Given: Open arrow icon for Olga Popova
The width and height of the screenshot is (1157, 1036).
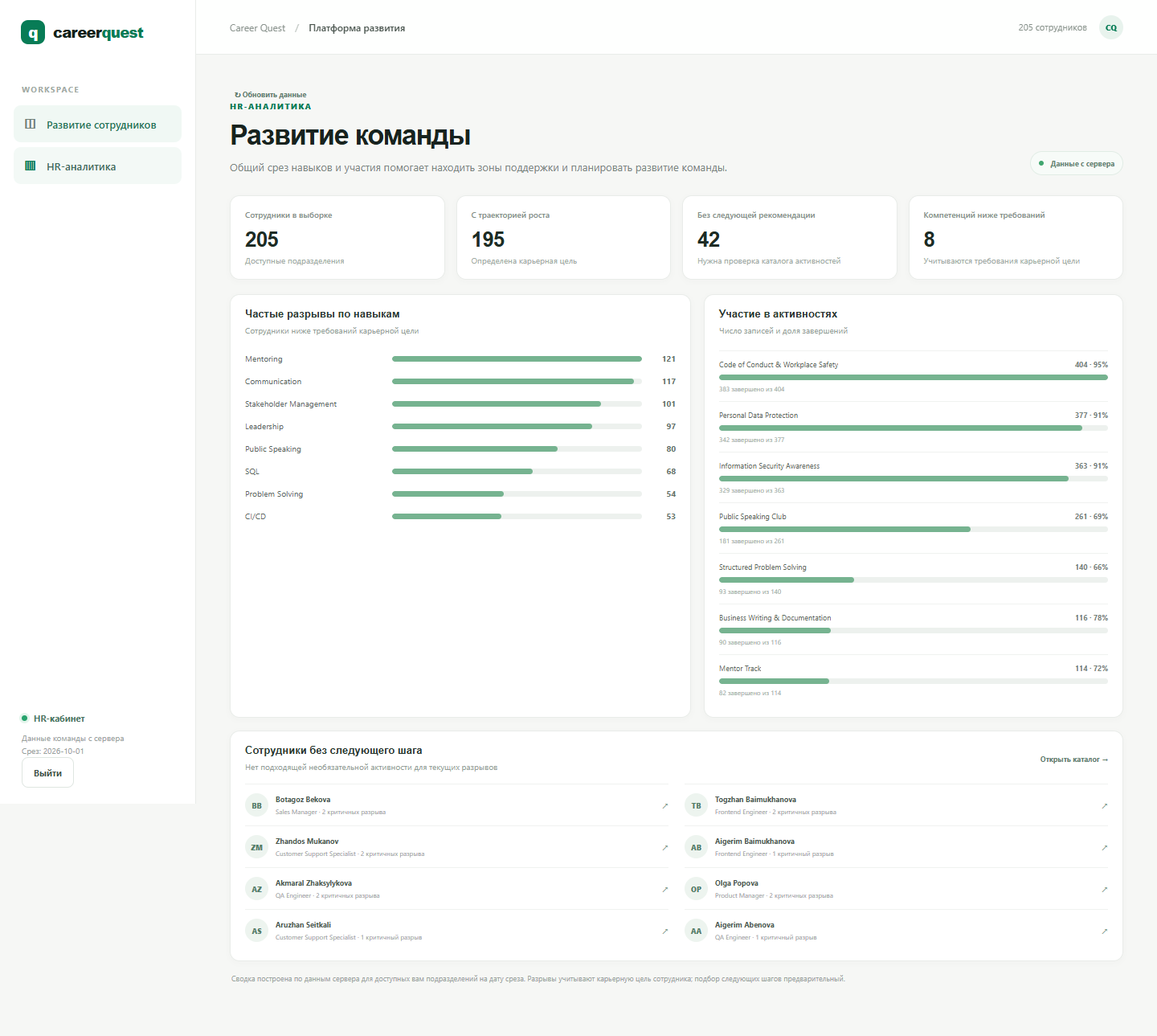Looking at the screenshot, I should click(1104, 889).
